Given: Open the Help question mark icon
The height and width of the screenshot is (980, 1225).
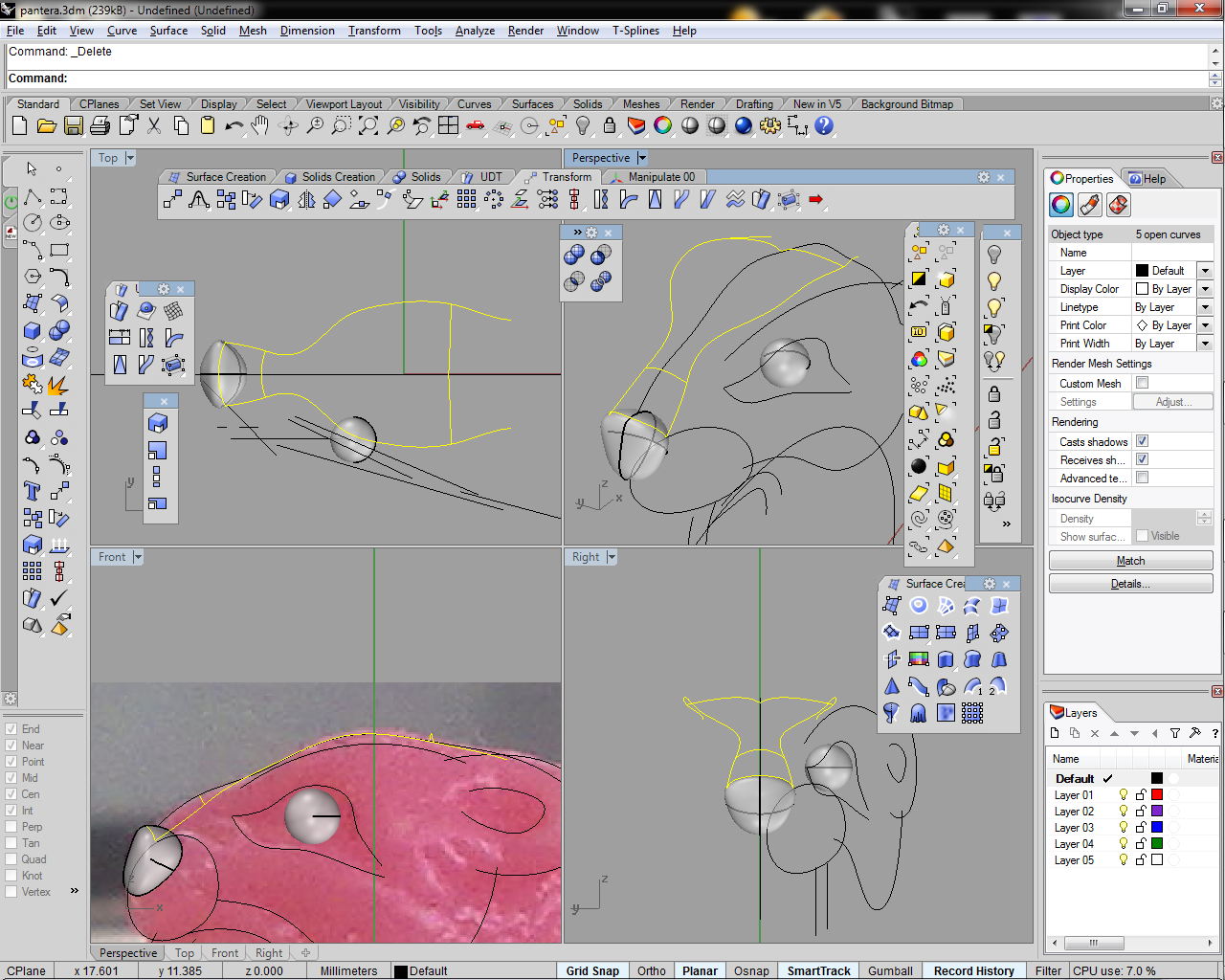Looking at the screenshot, I should [x=824, y=125].
